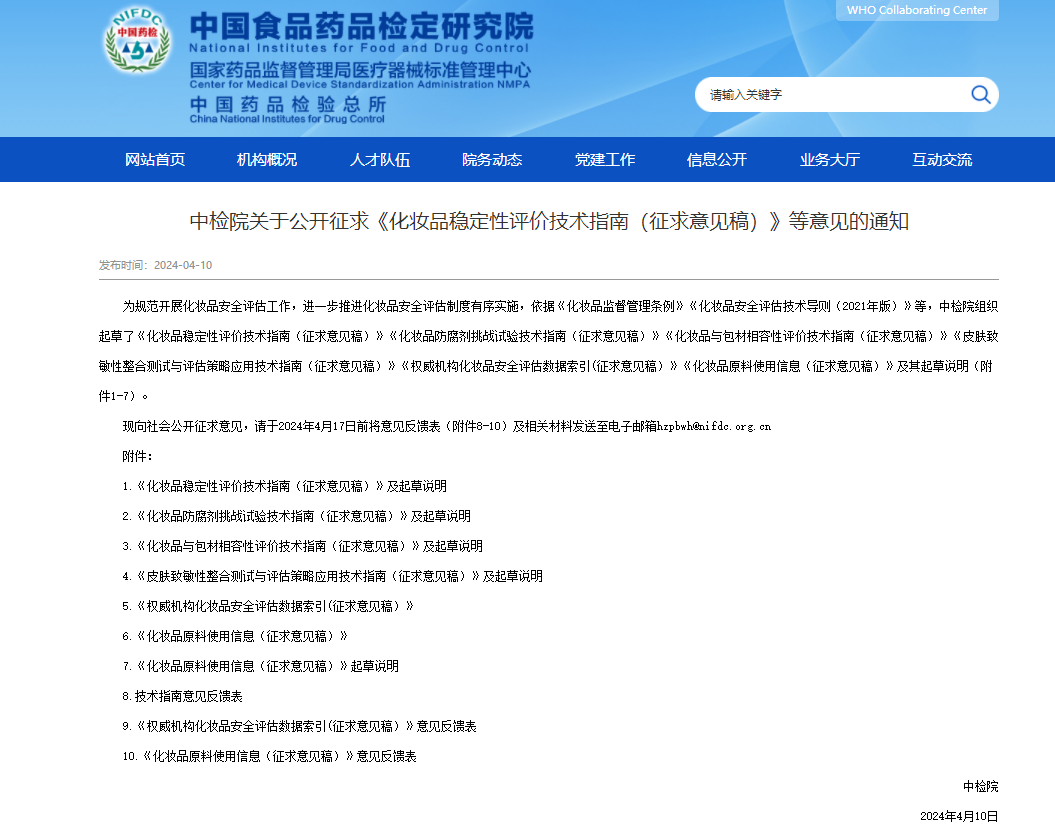1055x831 pixels.
Task: Open the 业务大厅 menu item
Action: 830,159
